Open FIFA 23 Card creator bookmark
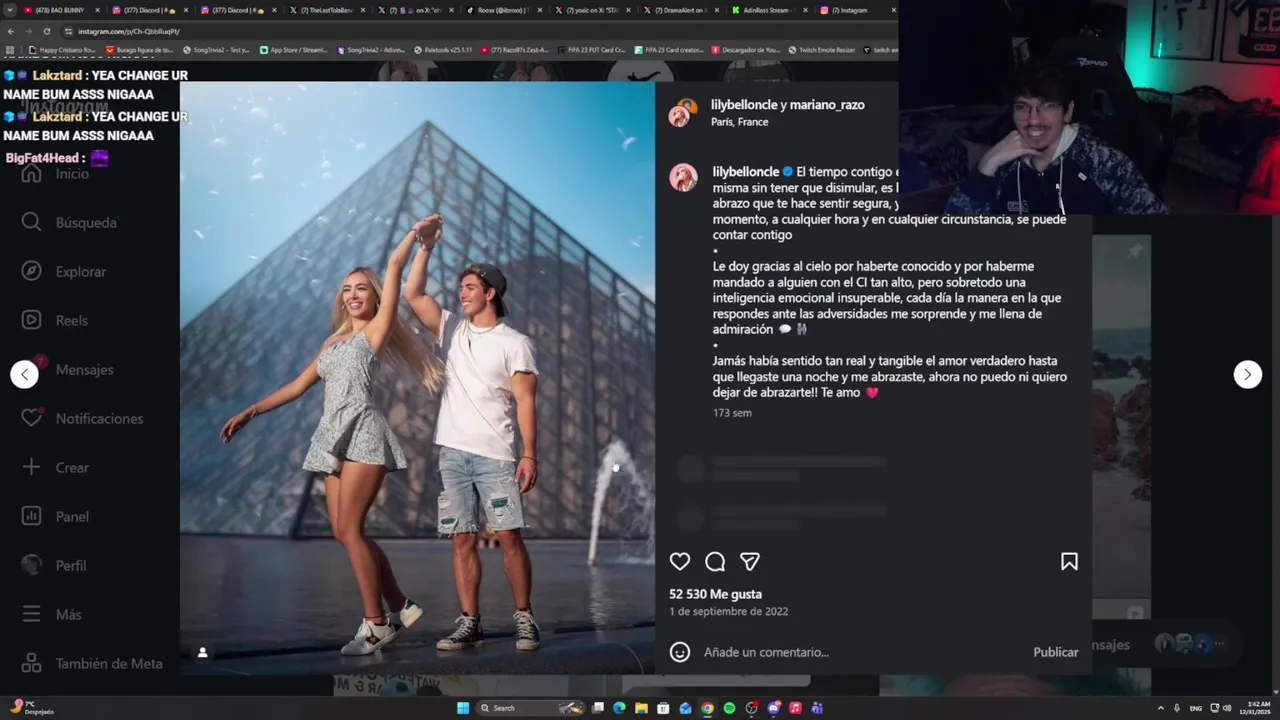 coord(670,49)
